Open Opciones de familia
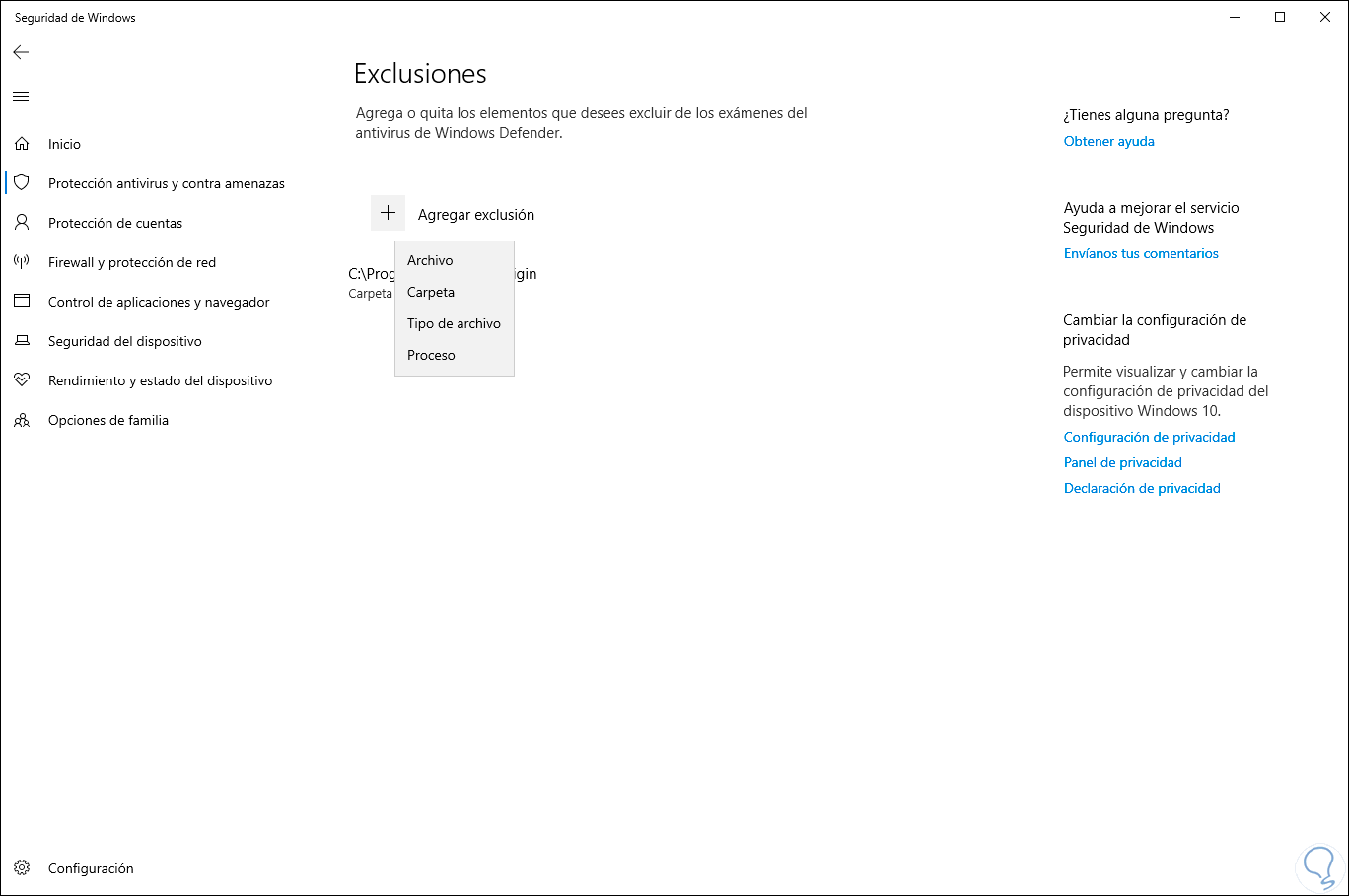Screen dimensions: 1349x896 point(108,420)
